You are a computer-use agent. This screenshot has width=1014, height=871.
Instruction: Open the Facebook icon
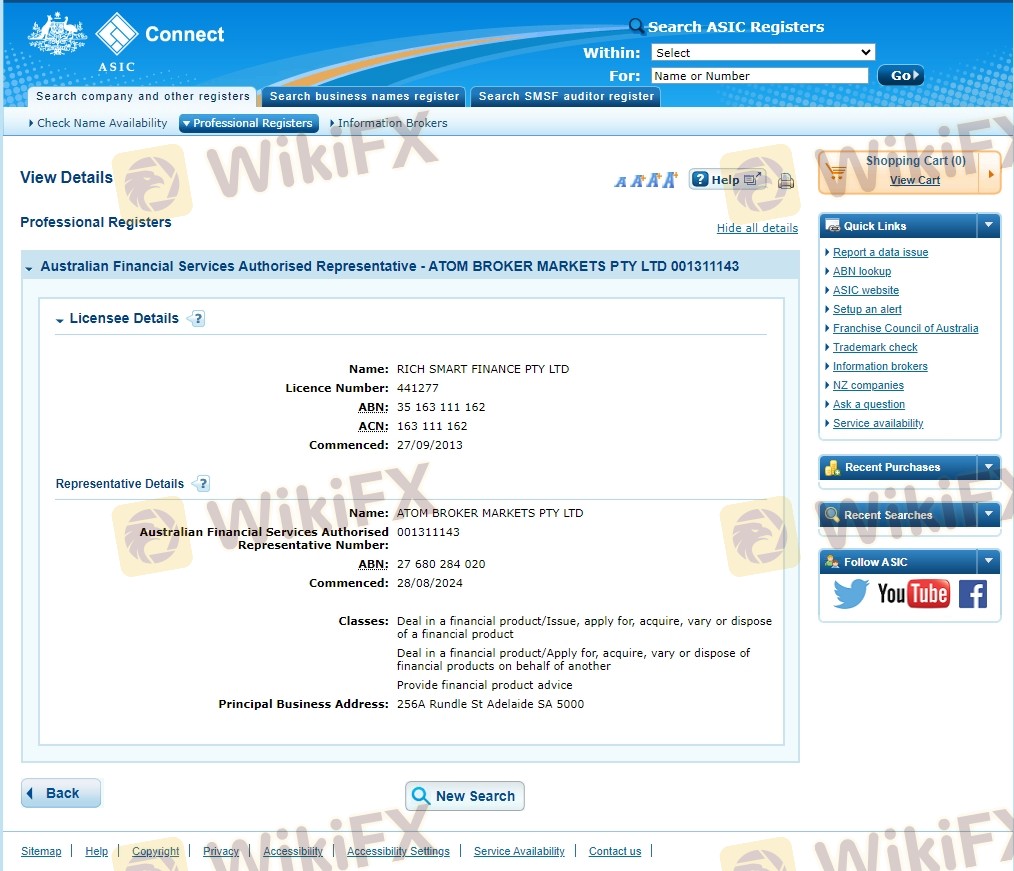(x=972, y=594)
